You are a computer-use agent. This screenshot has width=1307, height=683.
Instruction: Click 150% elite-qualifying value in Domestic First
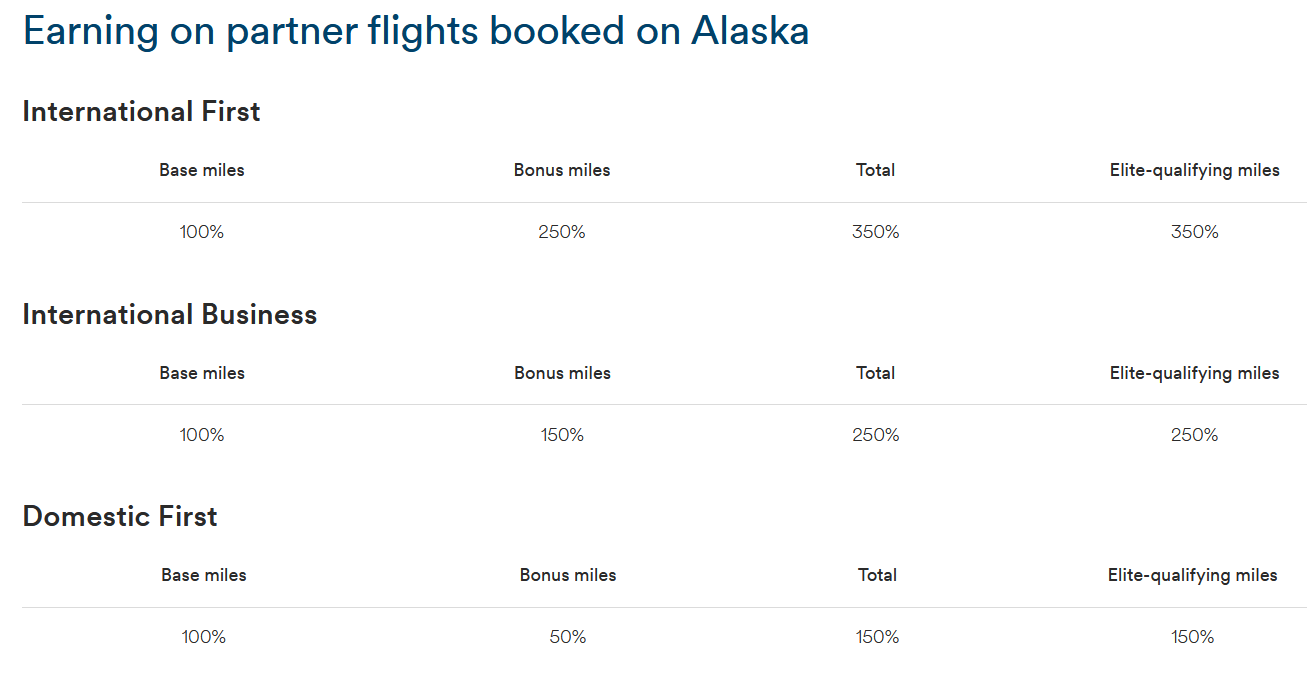[1192, 637]
